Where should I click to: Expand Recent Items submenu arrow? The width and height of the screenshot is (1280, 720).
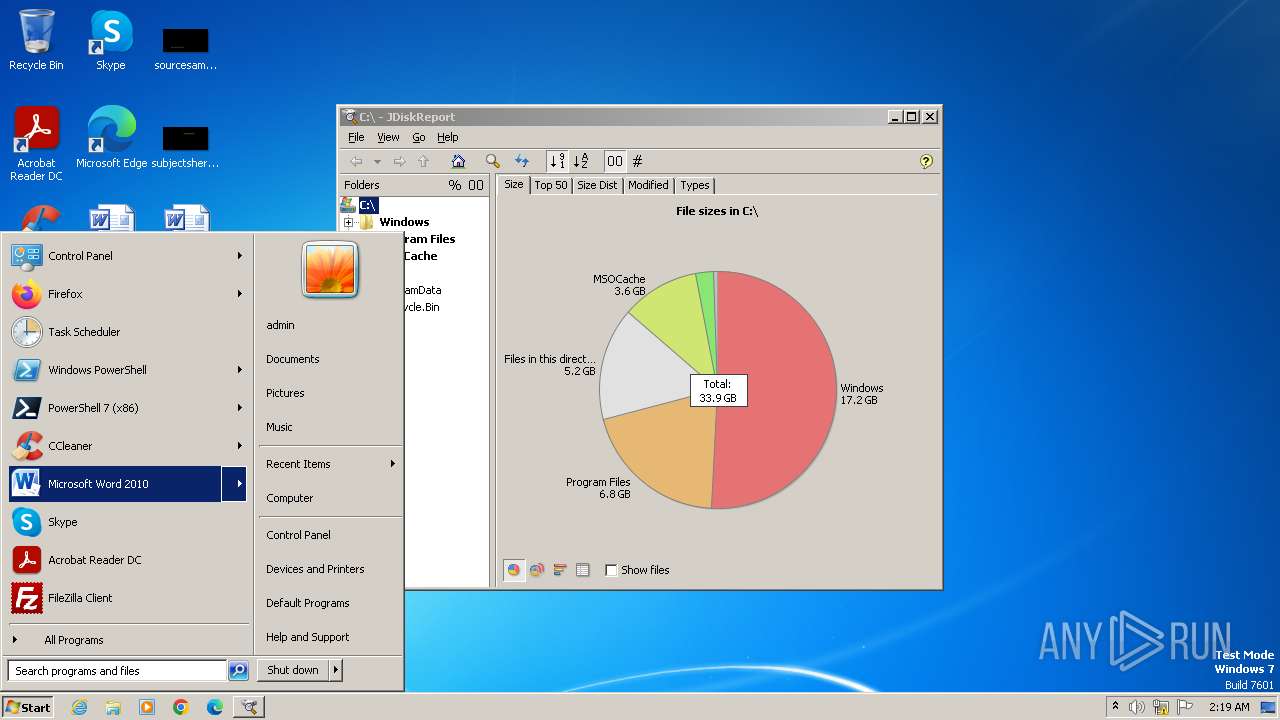click(x=392, y=464)
